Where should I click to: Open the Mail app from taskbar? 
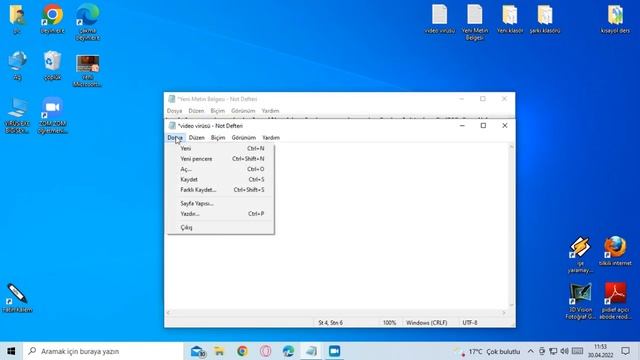198,351
